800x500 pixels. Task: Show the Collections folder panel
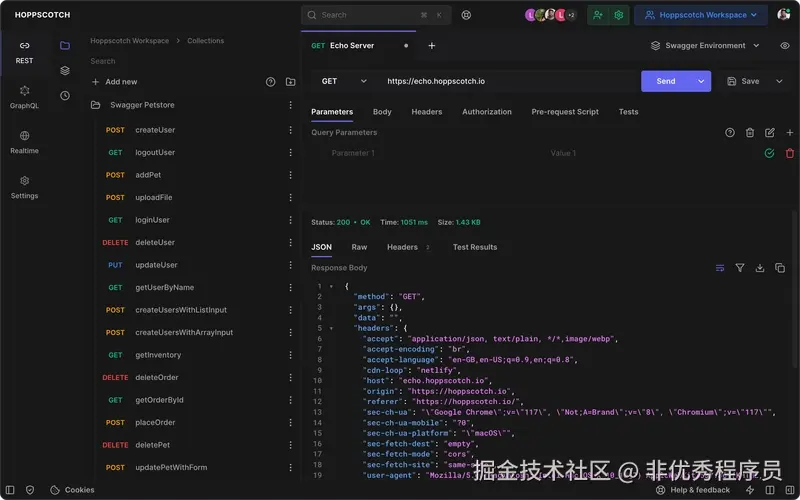pos(65,45)
